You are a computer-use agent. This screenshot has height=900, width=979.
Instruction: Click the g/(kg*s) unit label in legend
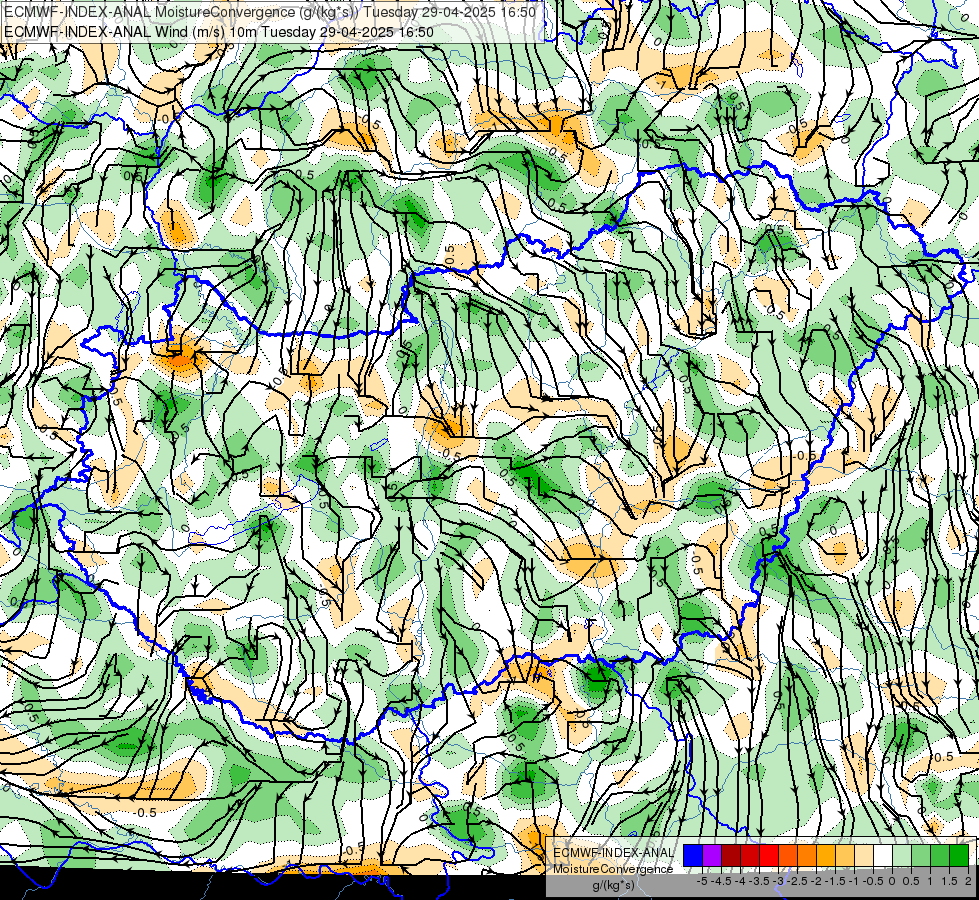coord(614,885)
